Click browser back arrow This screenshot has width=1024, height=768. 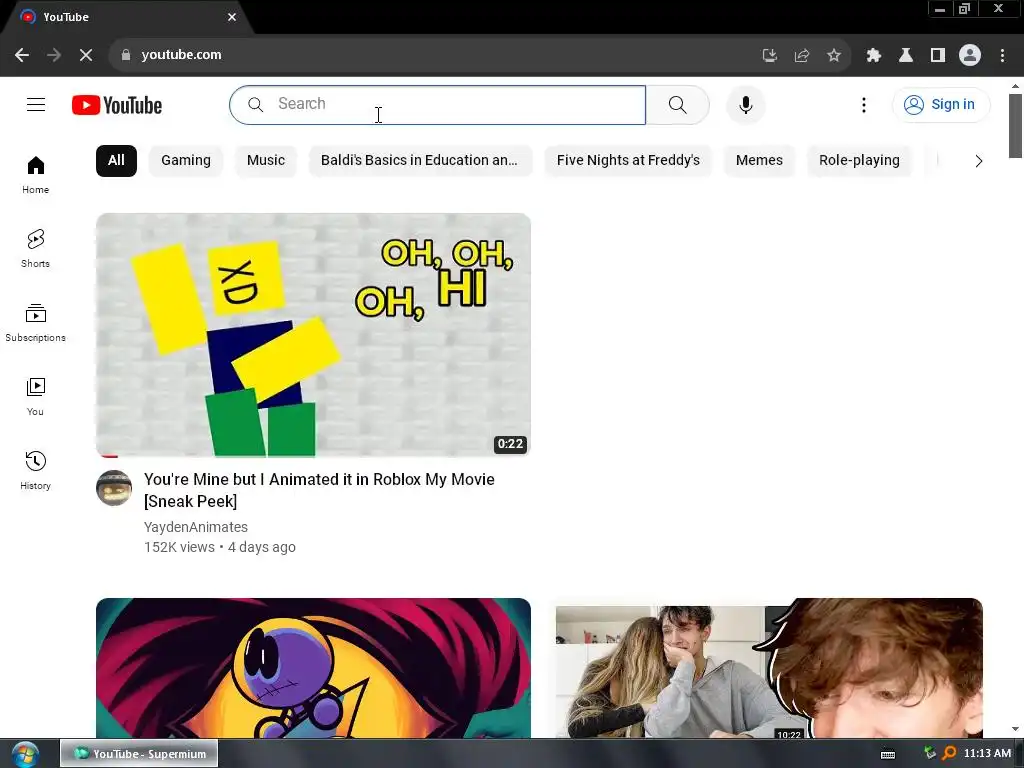click(x=22, y=55)
